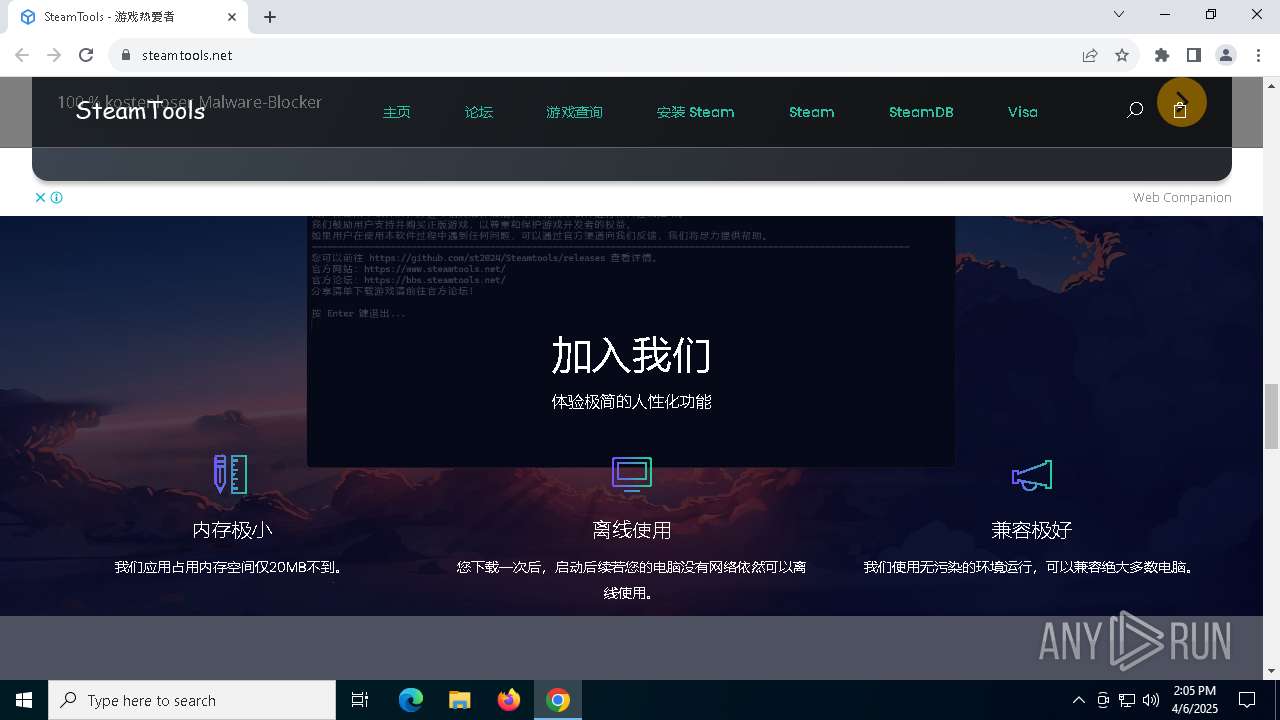
Task: Click the 内存极小 feature title
Action: click(232, 530)
